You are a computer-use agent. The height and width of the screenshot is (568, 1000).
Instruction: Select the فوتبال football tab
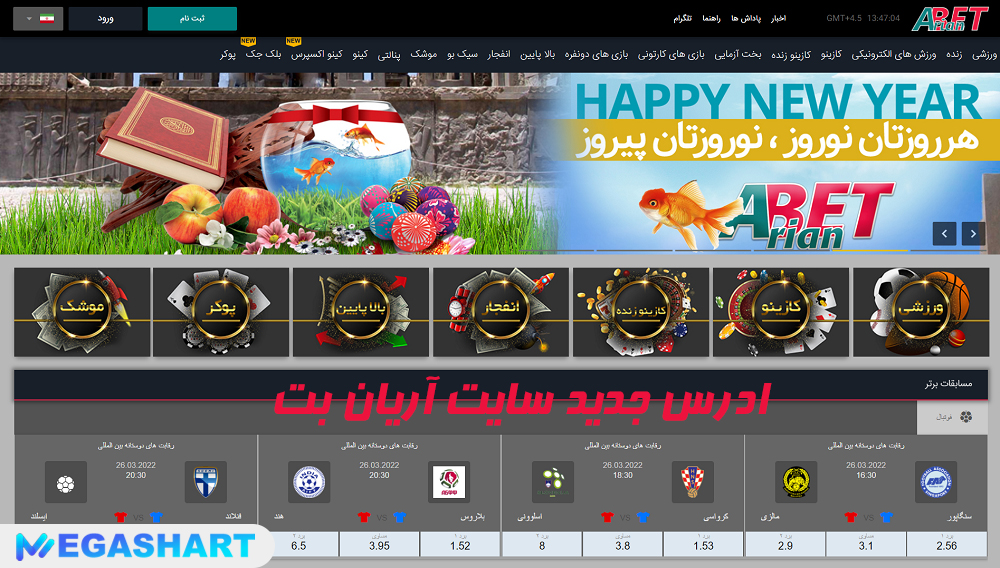953,417
